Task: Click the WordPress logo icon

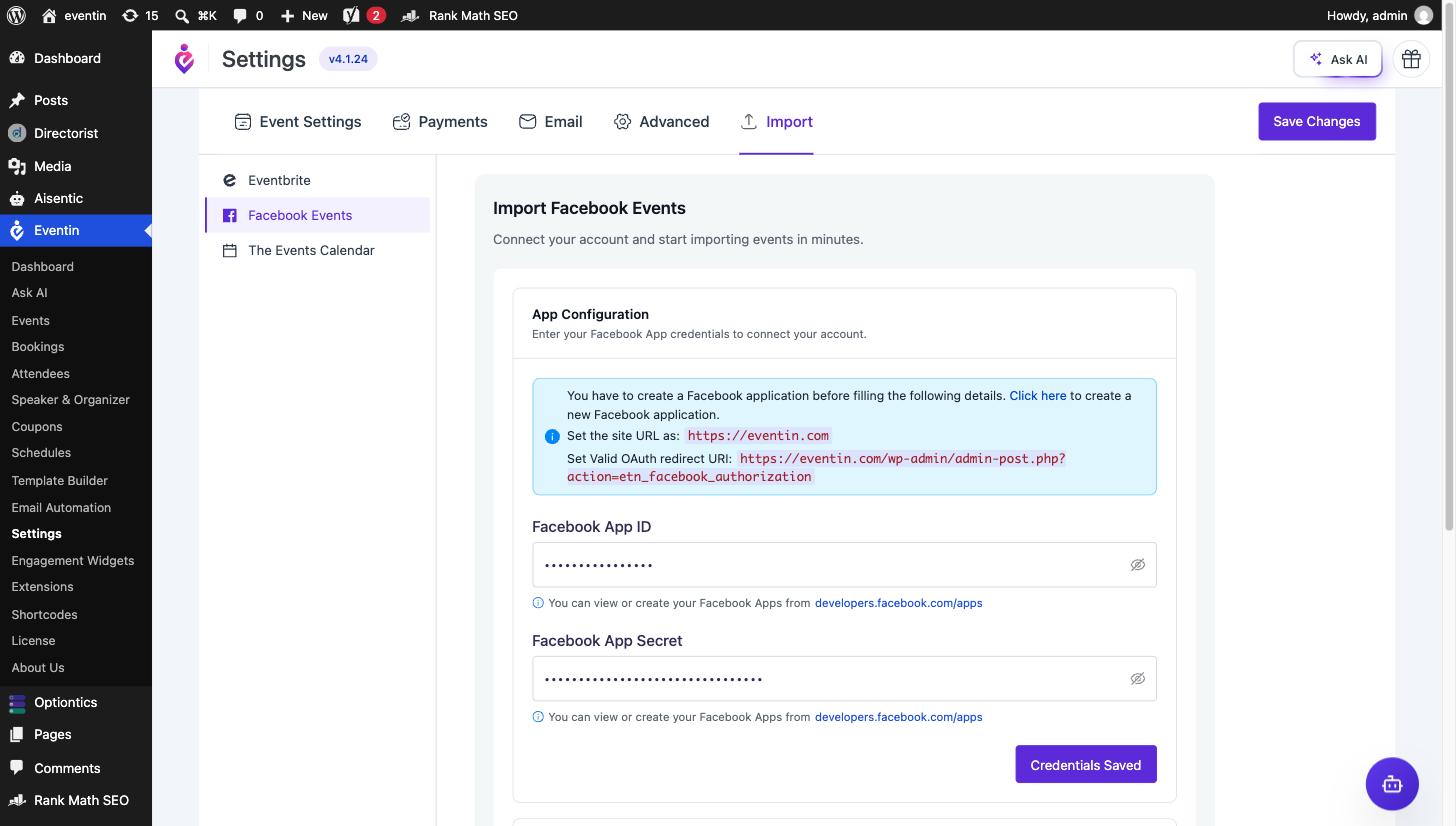Action: [x=16, y=15]
